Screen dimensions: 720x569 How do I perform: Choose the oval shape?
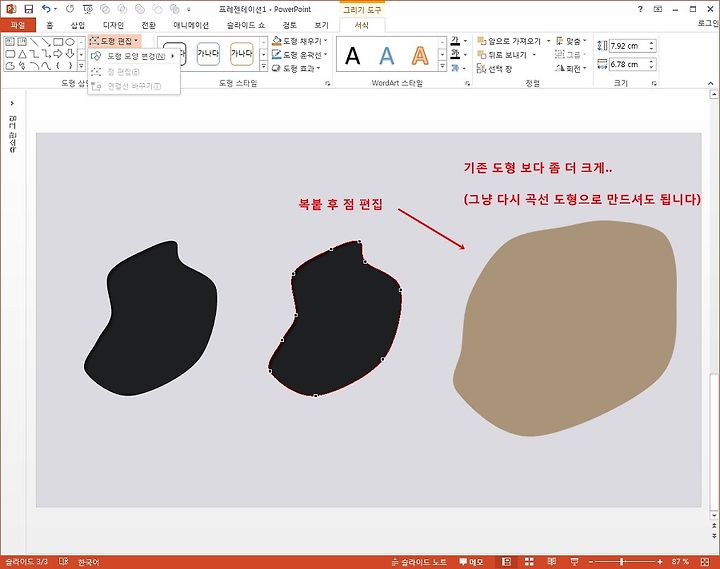(70, 42)
